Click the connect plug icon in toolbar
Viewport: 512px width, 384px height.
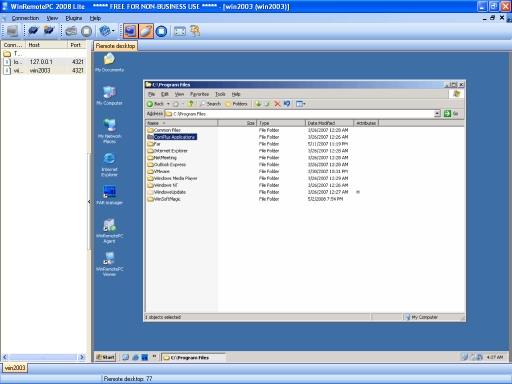click(x=33, y=31)
